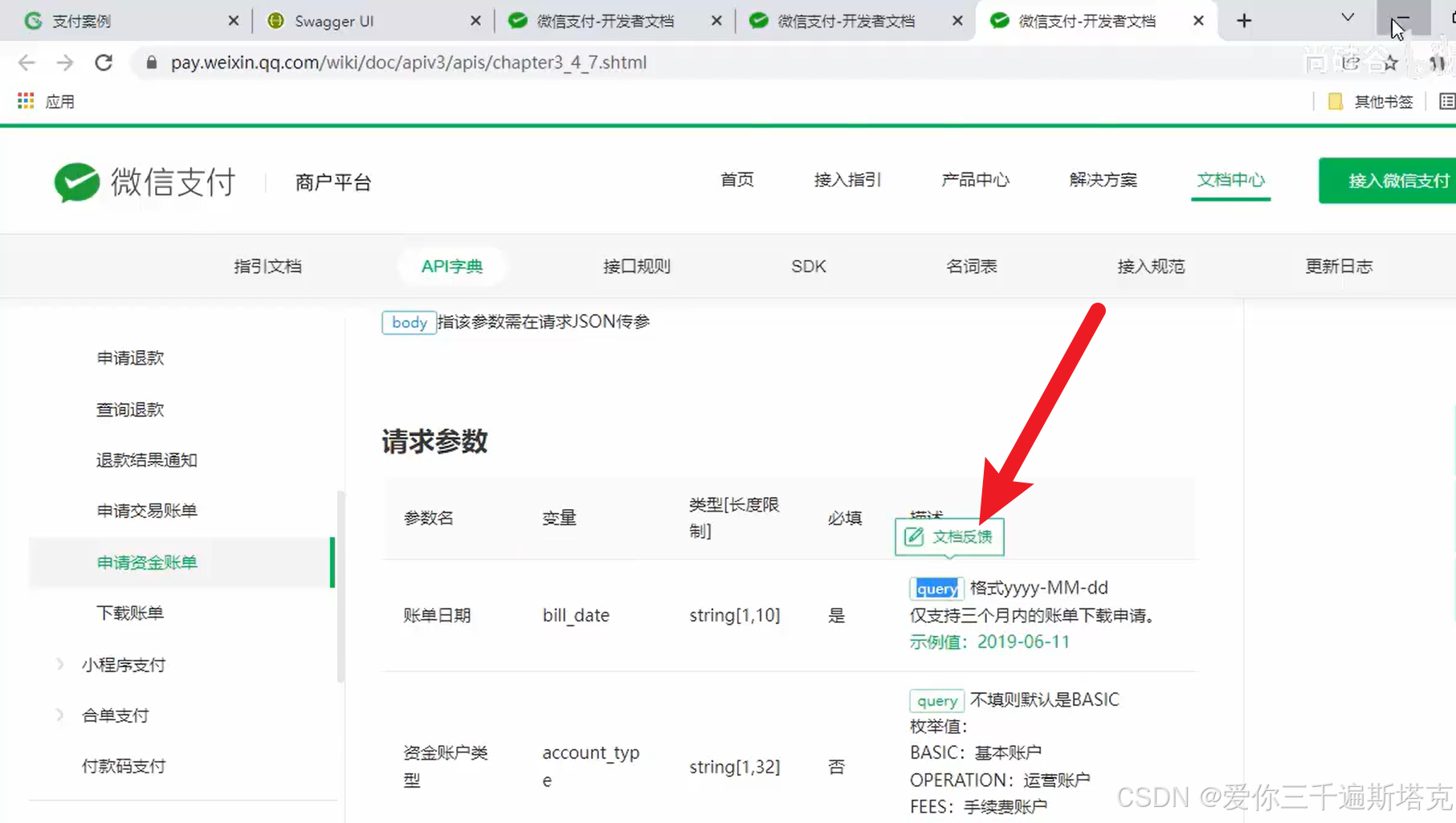Go to 首页 in top navigation
The width and height of the screenshot is (1456, 823).
coord(736,180)
